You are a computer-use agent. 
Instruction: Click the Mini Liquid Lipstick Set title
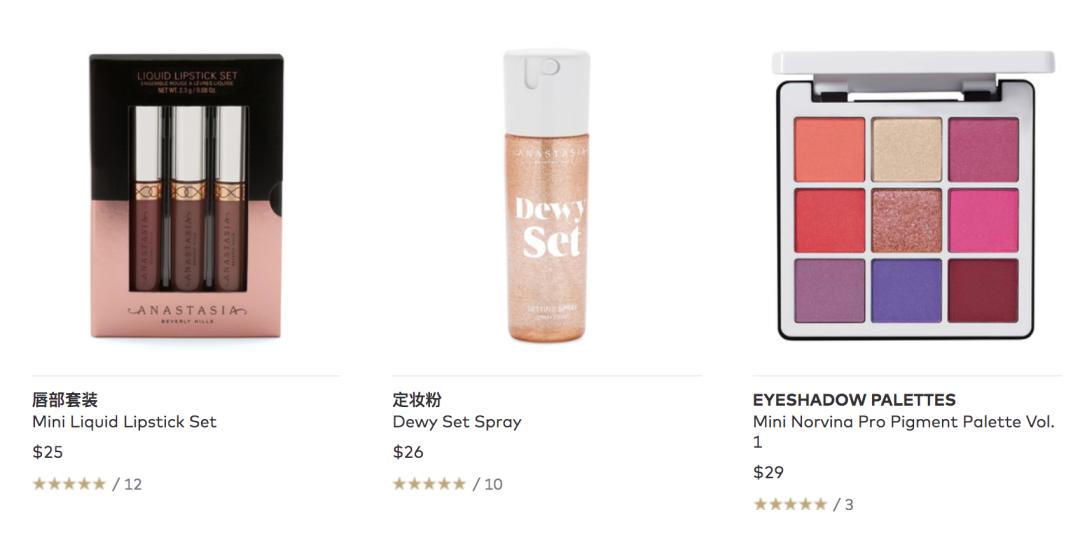[125, 422]
